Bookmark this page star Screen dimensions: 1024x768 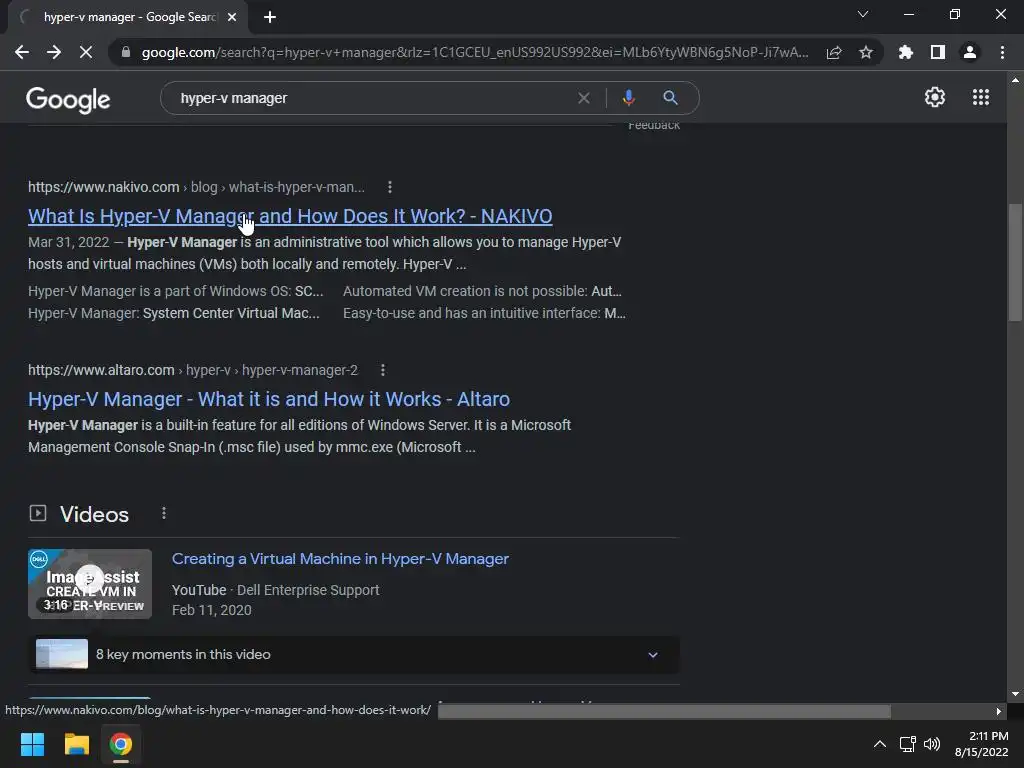(x=866, y=52)
